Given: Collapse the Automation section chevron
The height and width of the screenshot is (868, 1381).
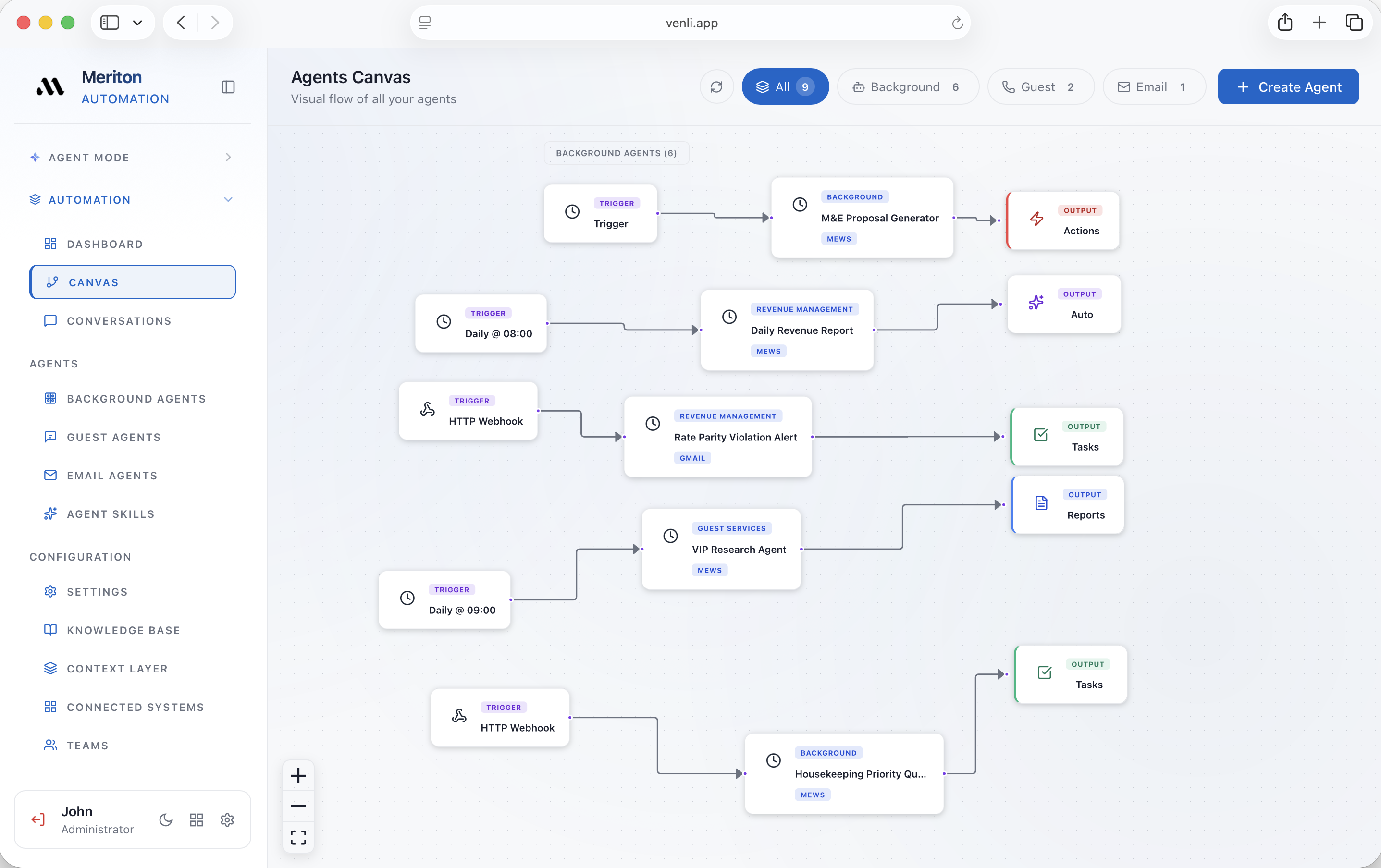Looking at the screenshot, I should pyautogui.click(x=228, y=199).
